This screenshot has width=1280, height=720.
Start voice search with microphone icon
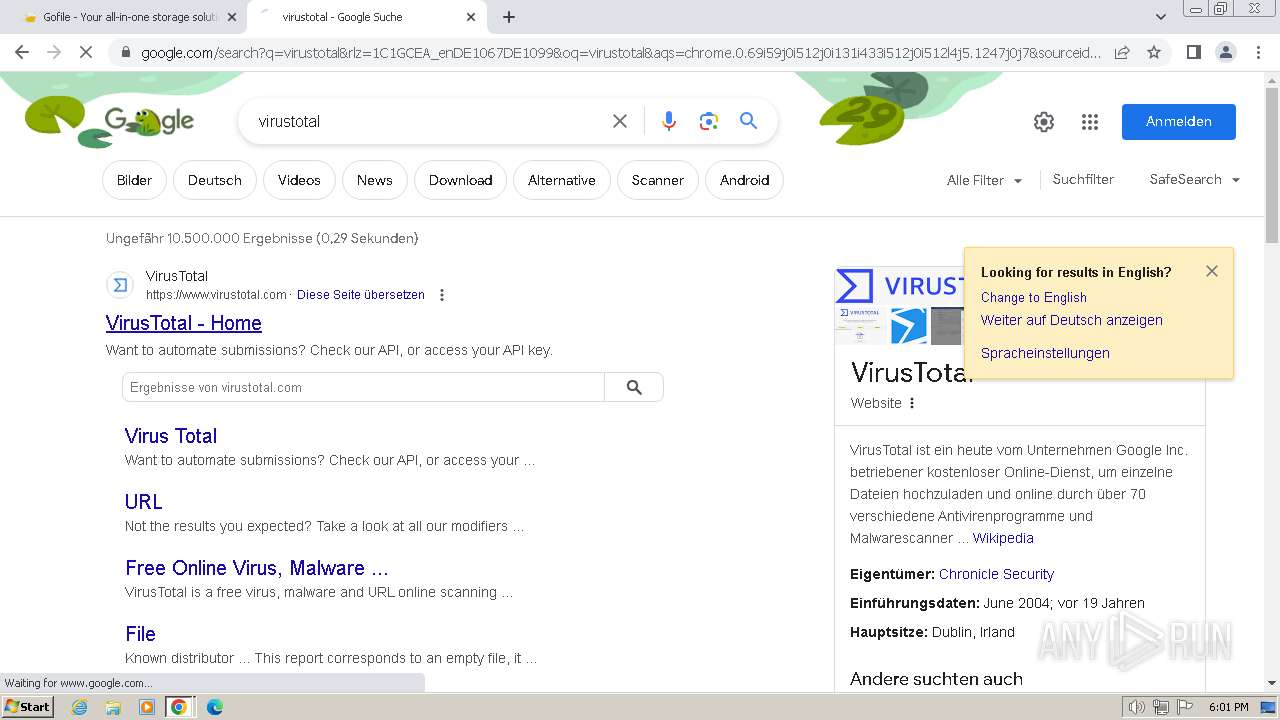(x=669, y=121)
